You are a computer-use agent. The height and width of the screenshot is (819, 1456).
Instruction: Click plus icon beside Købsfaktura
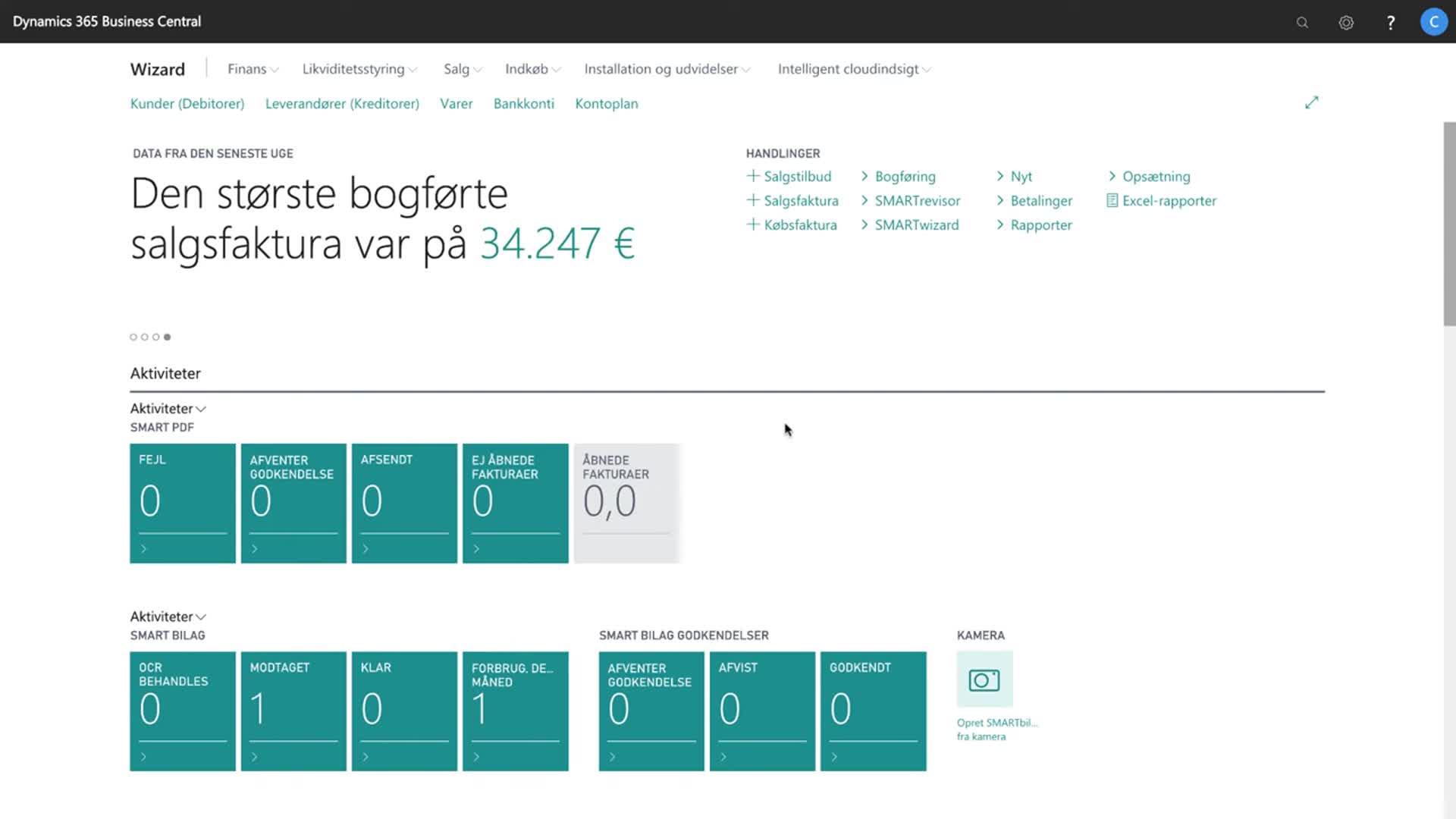coord(753,224)
